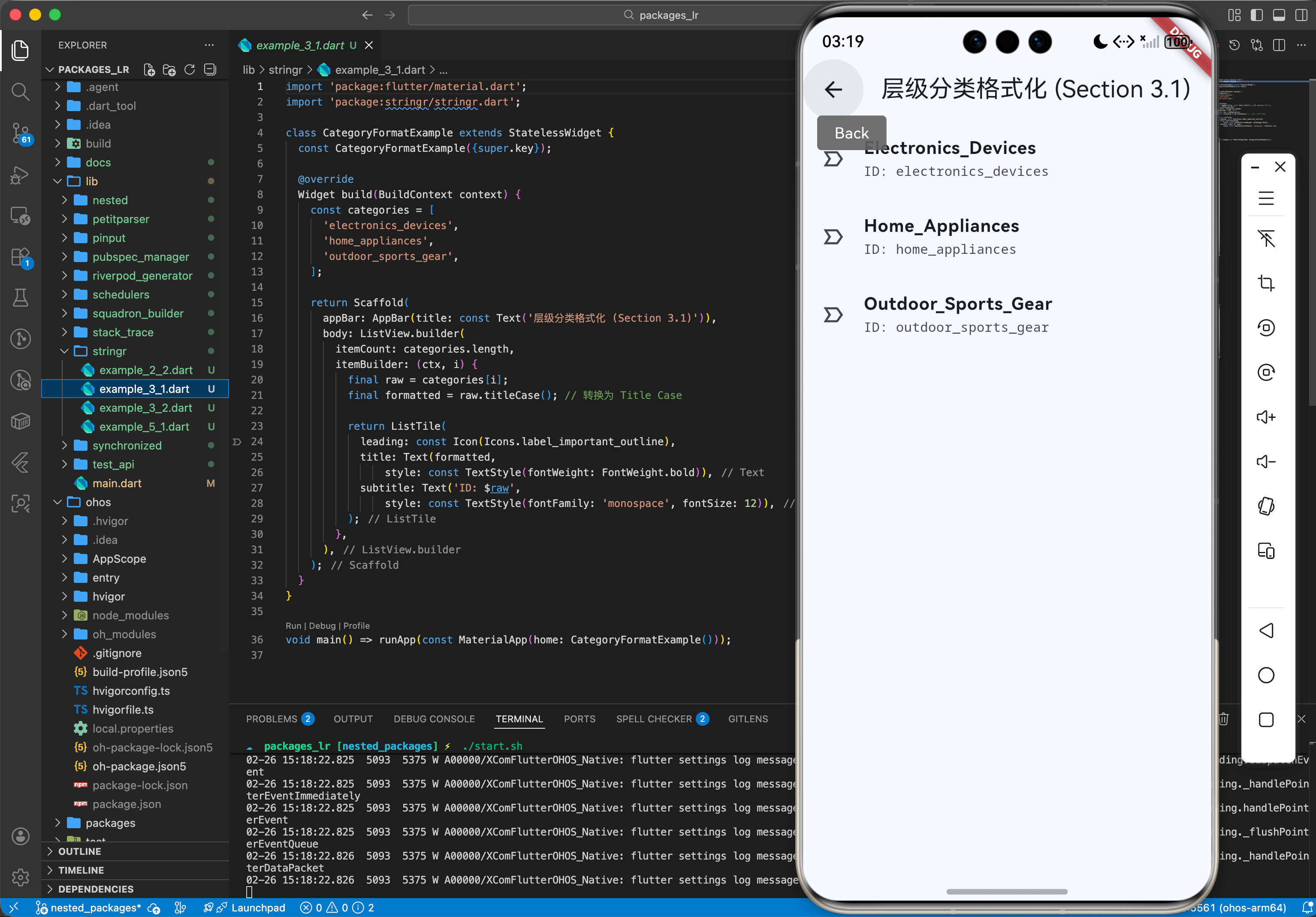Open Extensions view in activity bar
The height and width of the screenshot is (917, 1316).
(21, 257)
